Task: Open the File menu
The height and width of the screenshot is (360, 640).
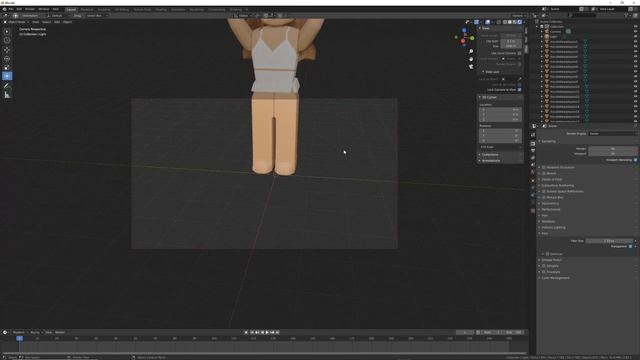Action: 11,9
